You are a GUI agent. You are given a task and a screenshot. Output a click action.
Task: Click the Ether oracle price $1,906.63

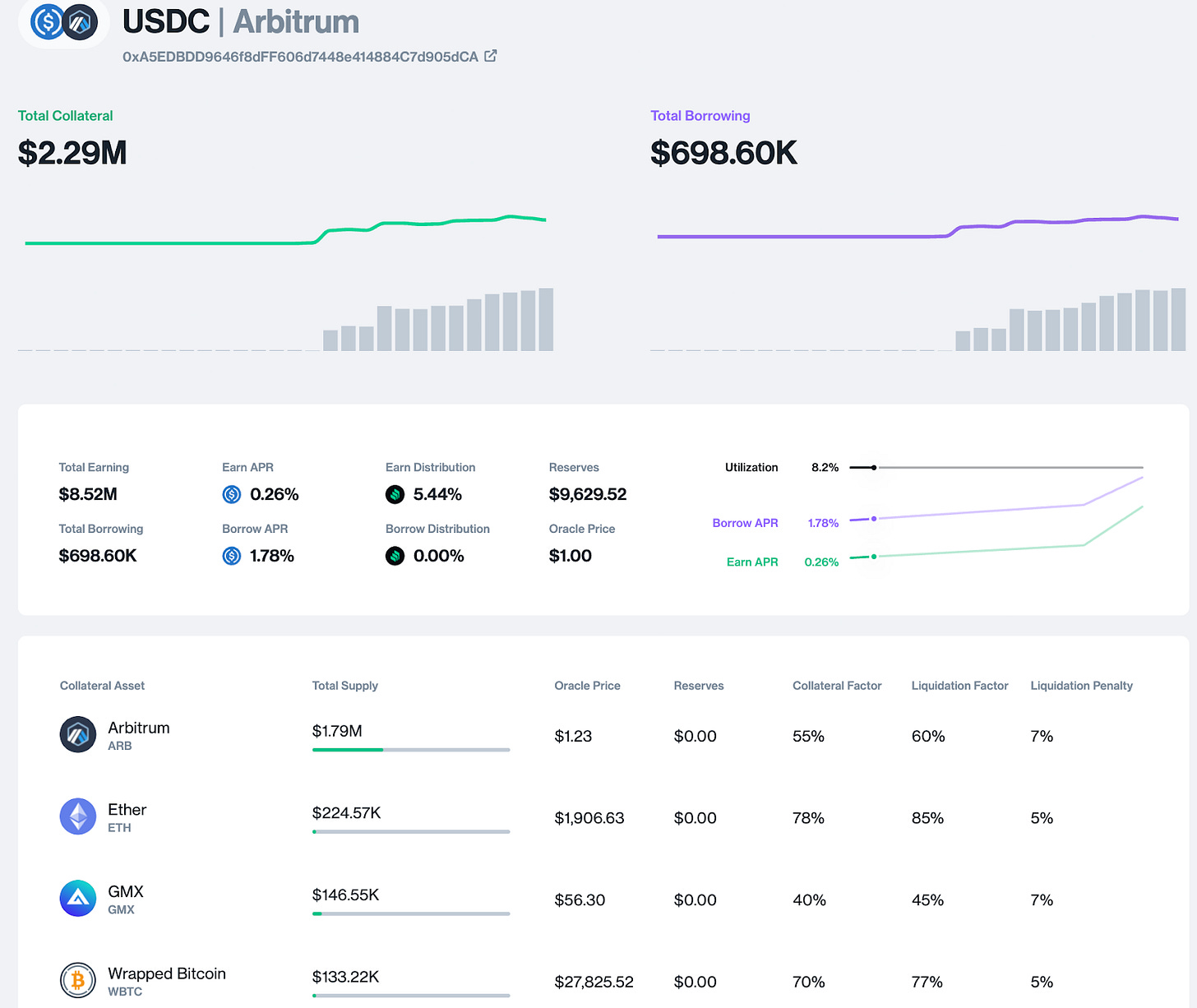[x=589, y=818]
